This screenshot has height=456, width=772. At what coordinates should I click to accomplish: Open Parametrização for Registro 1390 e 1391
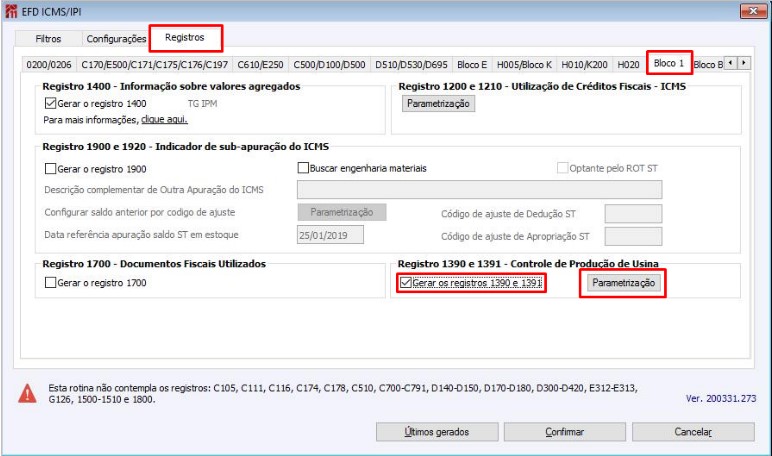coord(623,283)
